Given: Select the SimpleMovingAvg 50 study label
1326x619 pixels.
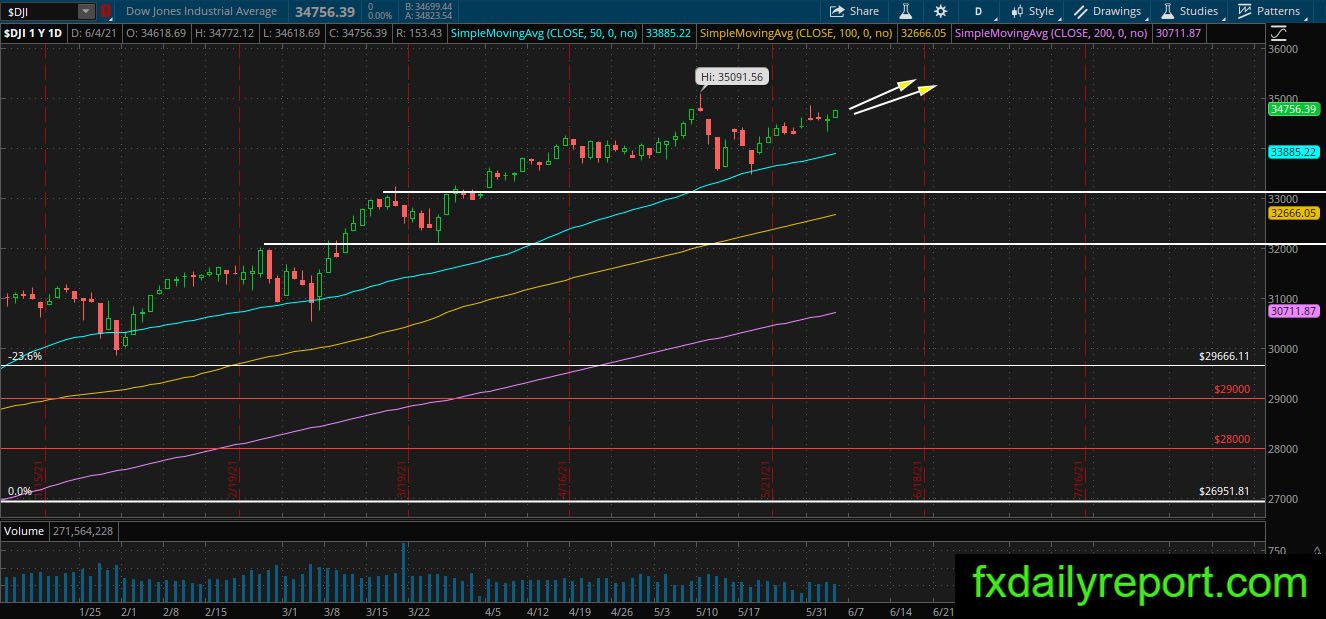Looking at the screenshot, I should pyautogui.click(x=544, y=33).
